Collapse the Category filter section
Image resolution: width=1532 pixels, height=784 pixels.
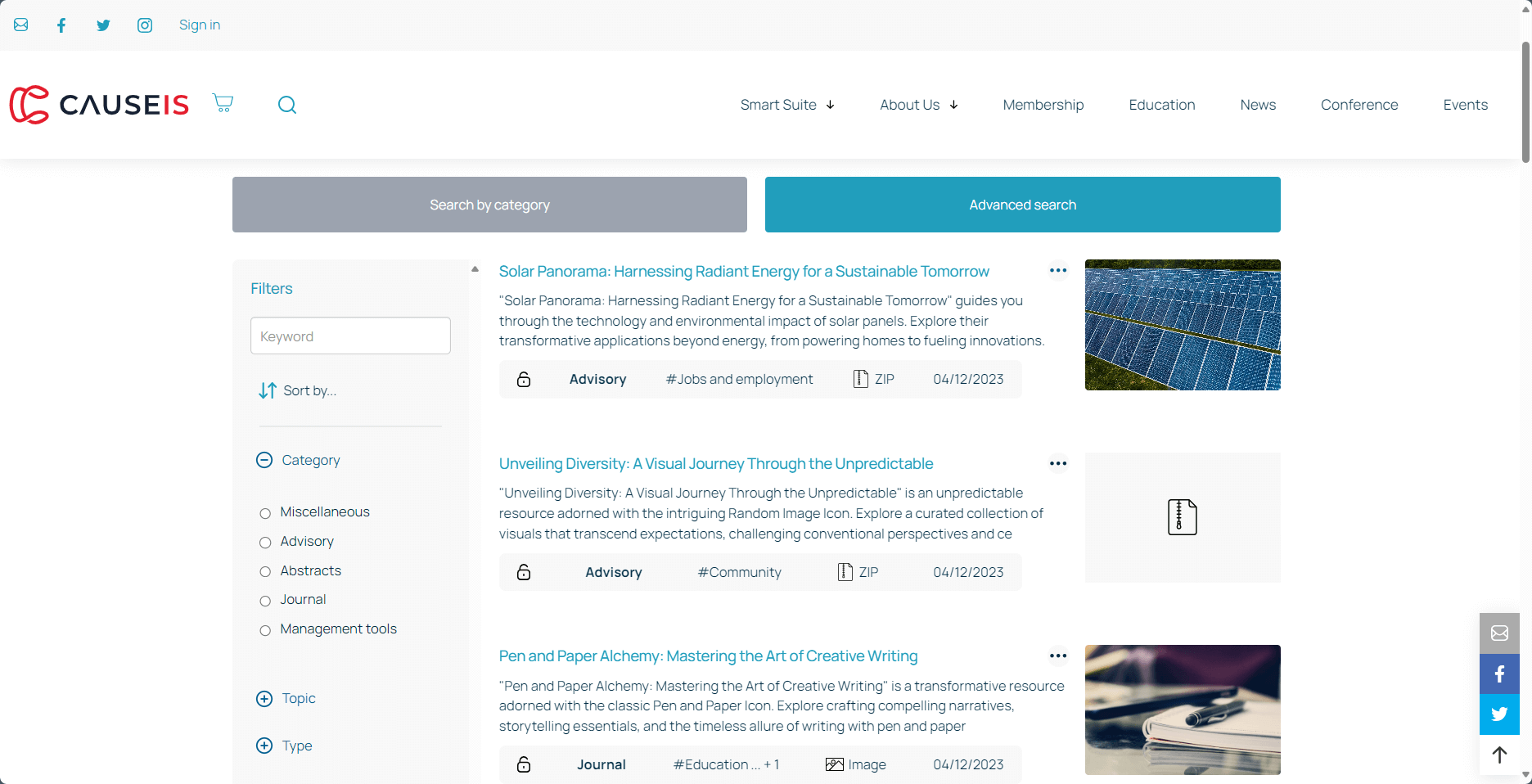click(264, 460)
